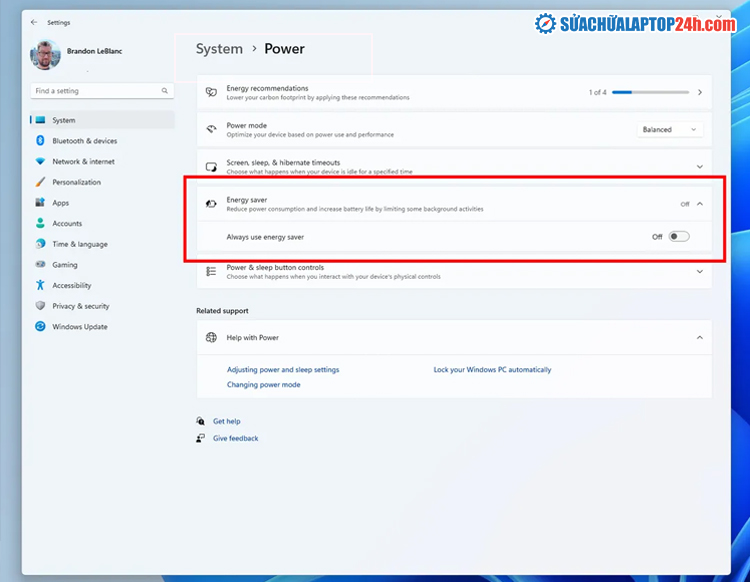Click the Apps icon in sidebar

click(x=40, y=202)
